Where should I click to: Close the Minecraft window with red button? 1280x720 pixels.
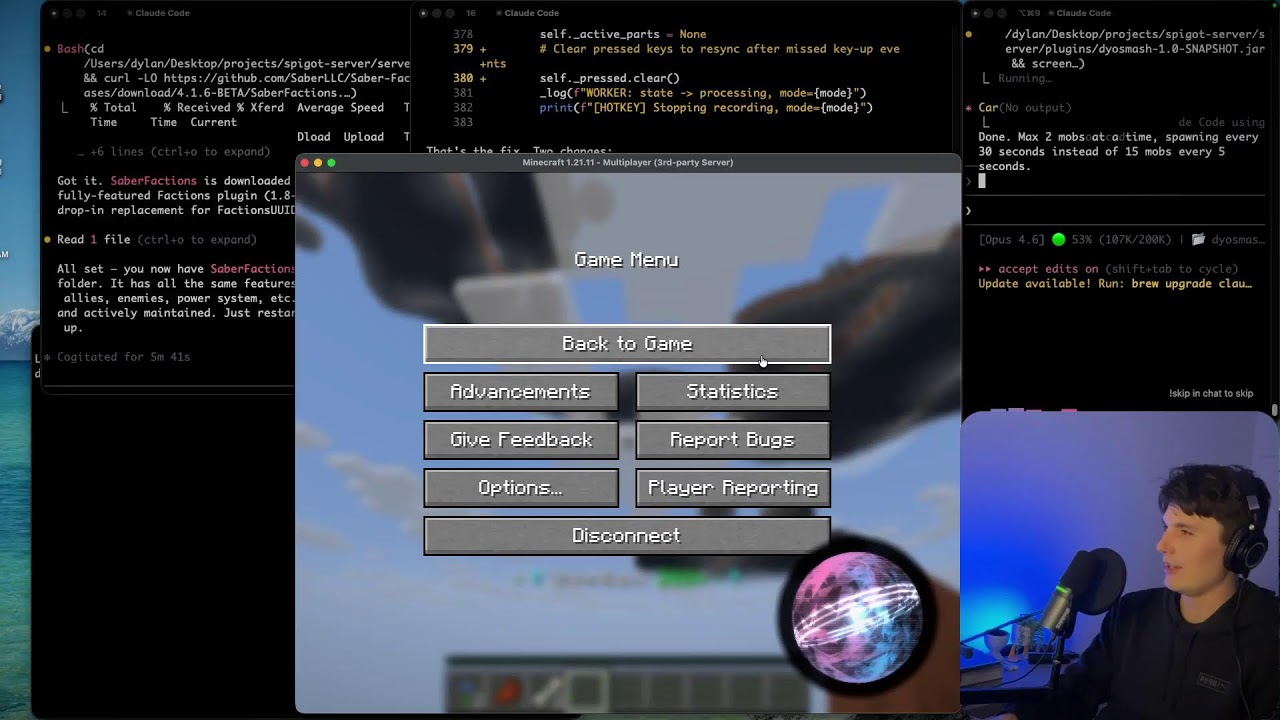[305, 163]
